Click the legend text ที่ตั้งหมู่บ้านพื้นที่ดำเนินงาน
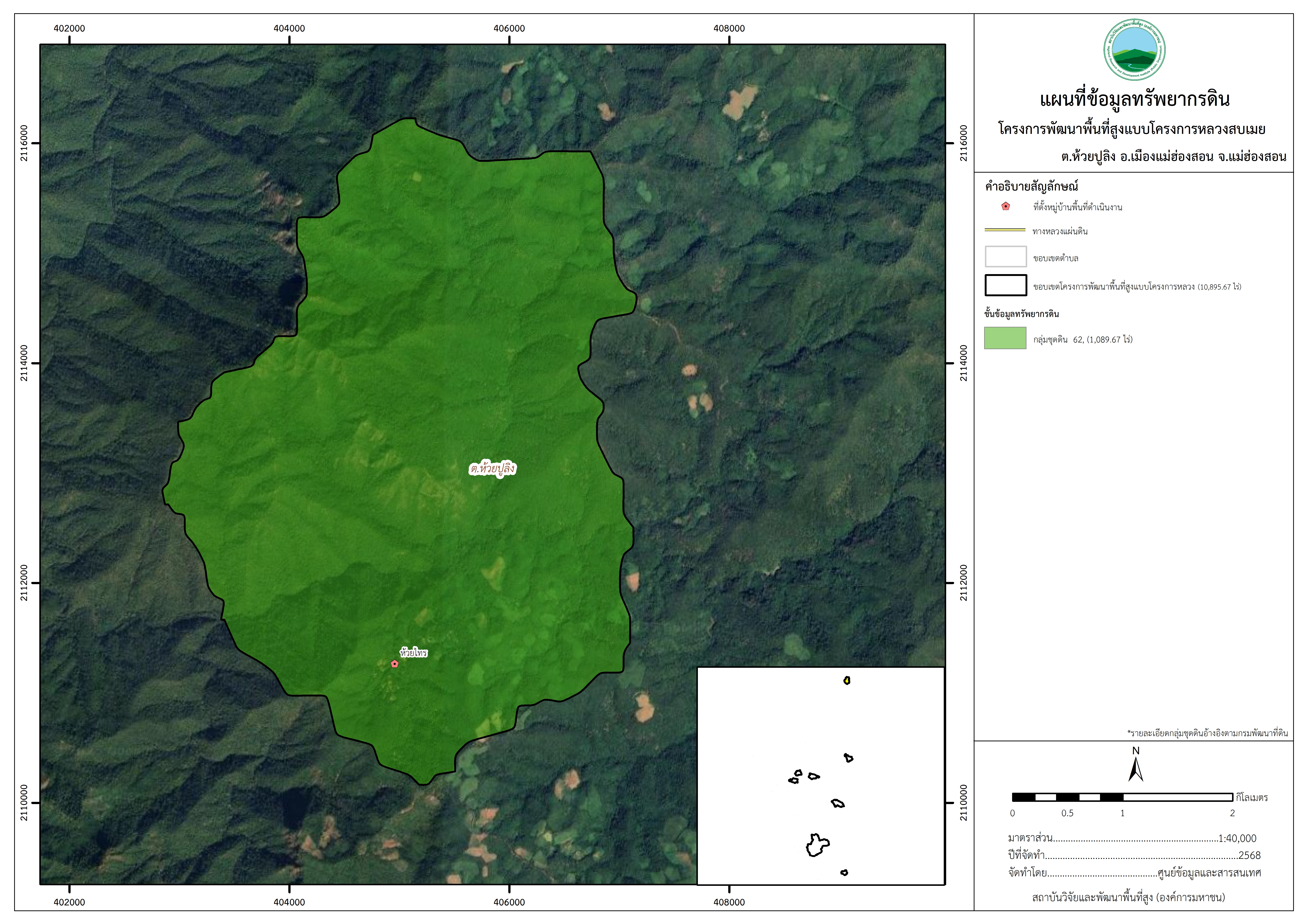The width and height of the screenshot is (1306, 924). click(x=1078, y=207)
